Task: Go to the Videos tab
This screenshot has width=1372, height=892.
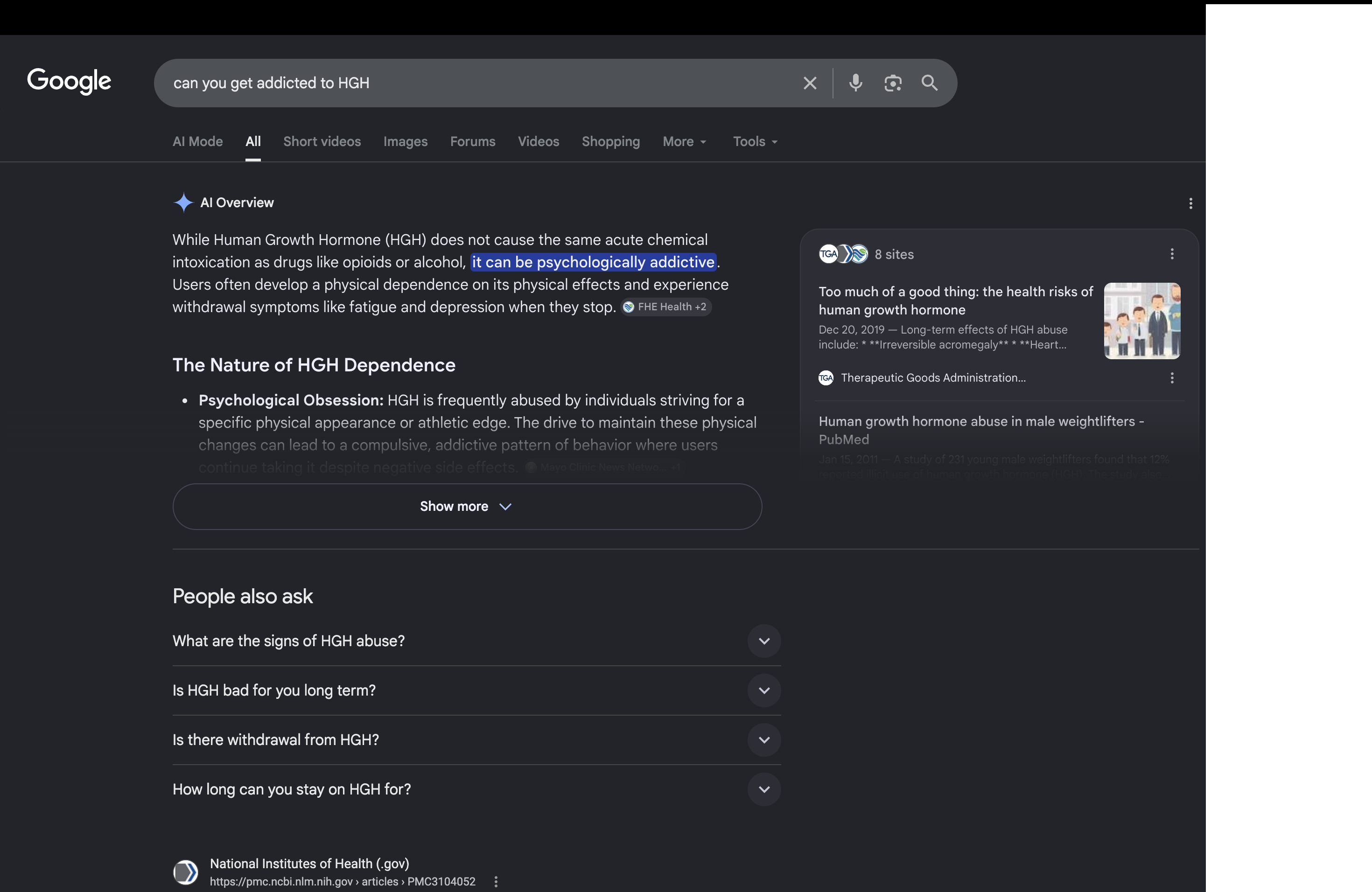Action: (539, 142)
